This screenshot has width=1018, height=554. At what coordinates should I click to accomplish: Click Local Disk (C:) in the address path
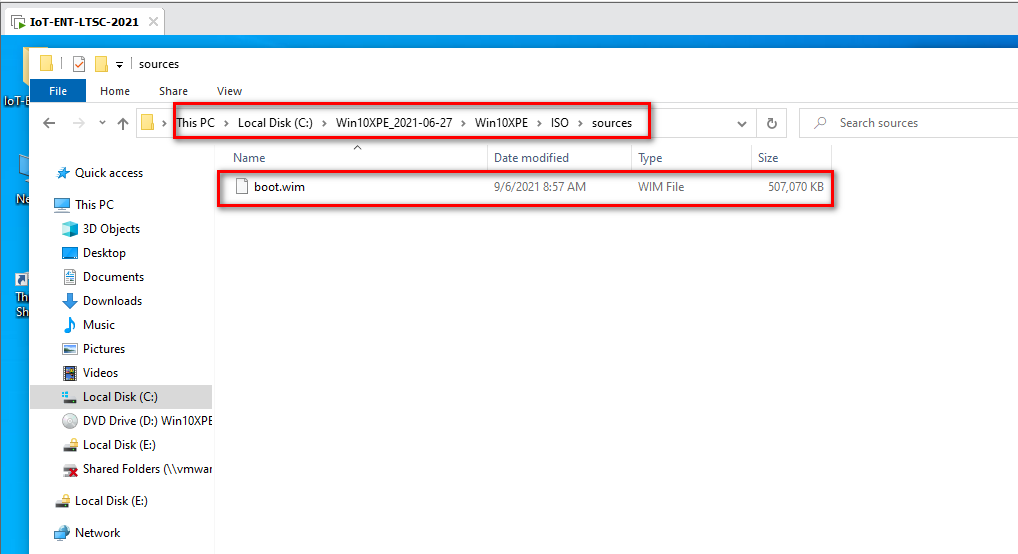[x=275, y=123]
